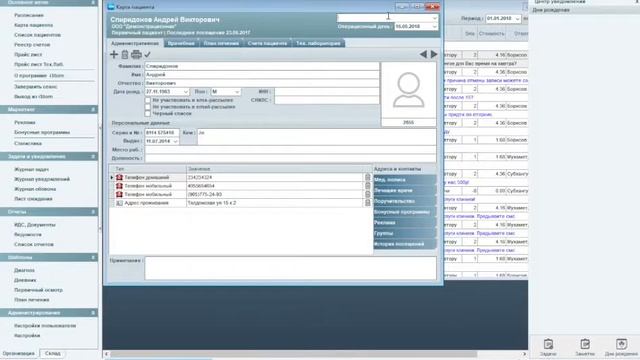Open the gender 'Пол' dropdown
The image size is (640, 360).
(237, 92)
